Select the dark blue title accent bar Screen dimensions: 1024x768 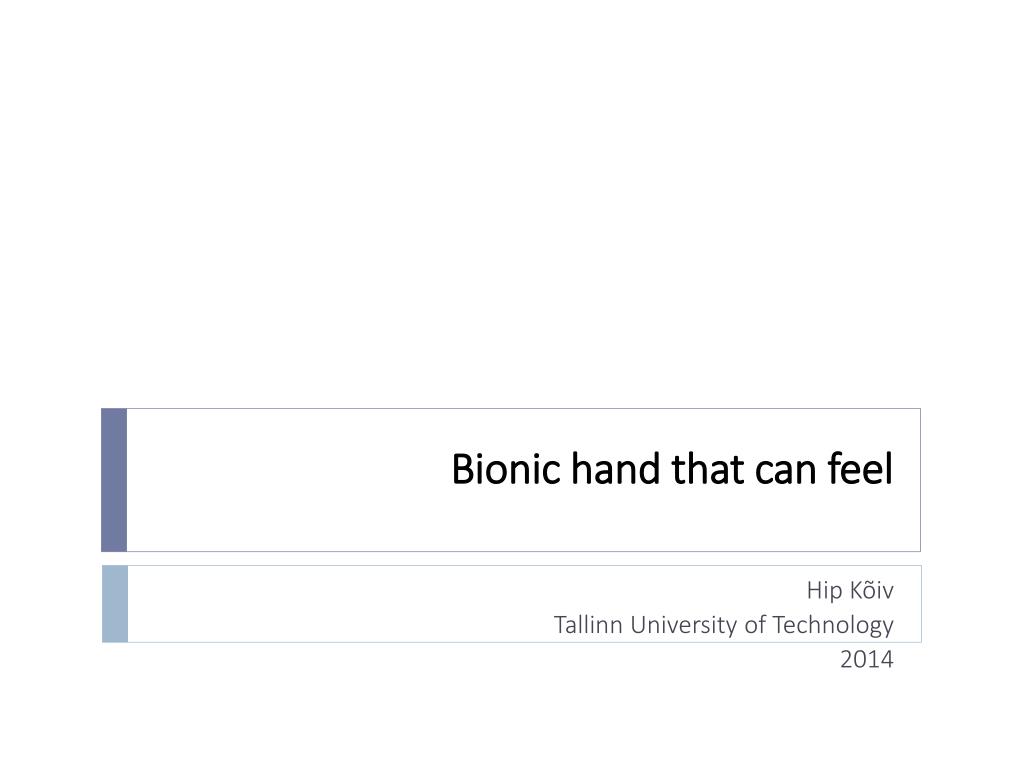(114, 480)
